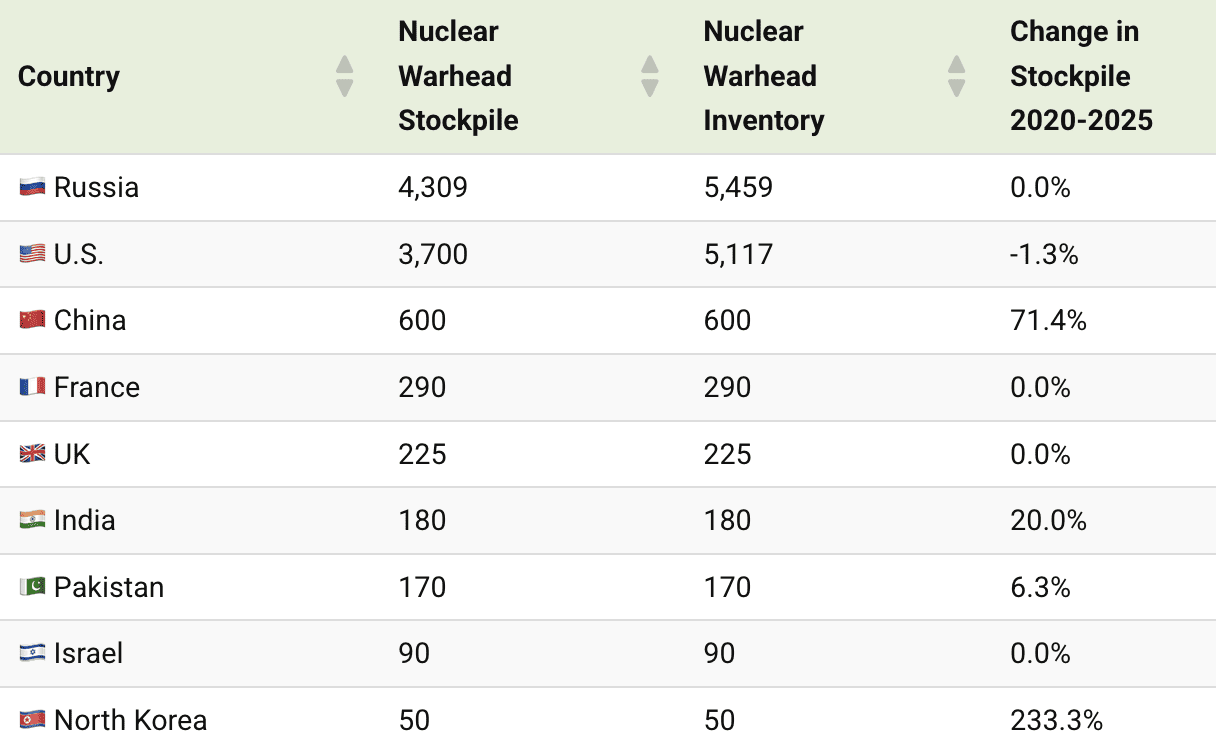Click the UK flag icon
Screen dimensions: 1216x750
[x=32, y=454]
